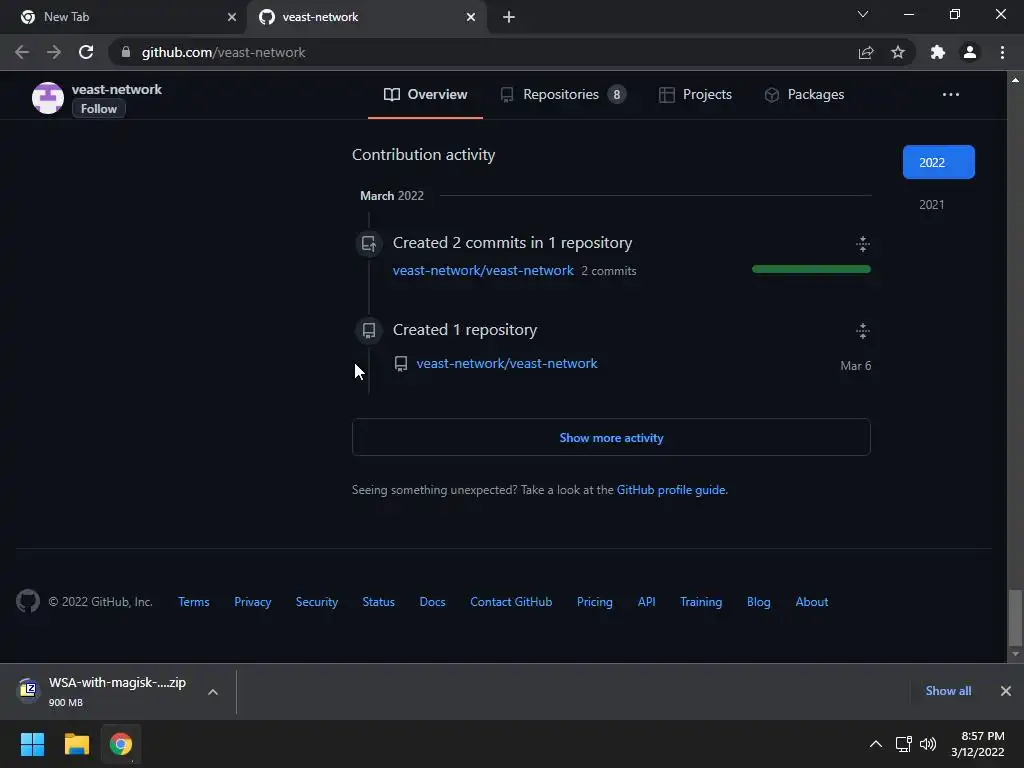
Task: Open the Windows Start menu
Action: (x=32, y=744)
